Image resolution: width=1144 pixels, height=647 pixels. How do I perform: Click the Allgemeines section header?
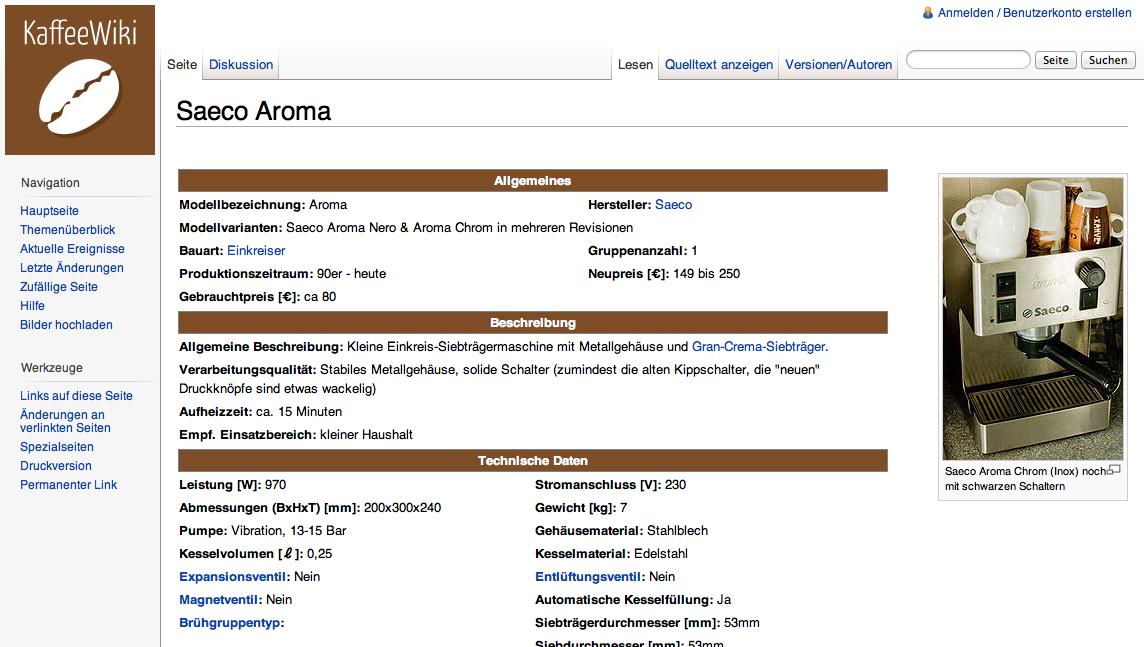(533, 181)
